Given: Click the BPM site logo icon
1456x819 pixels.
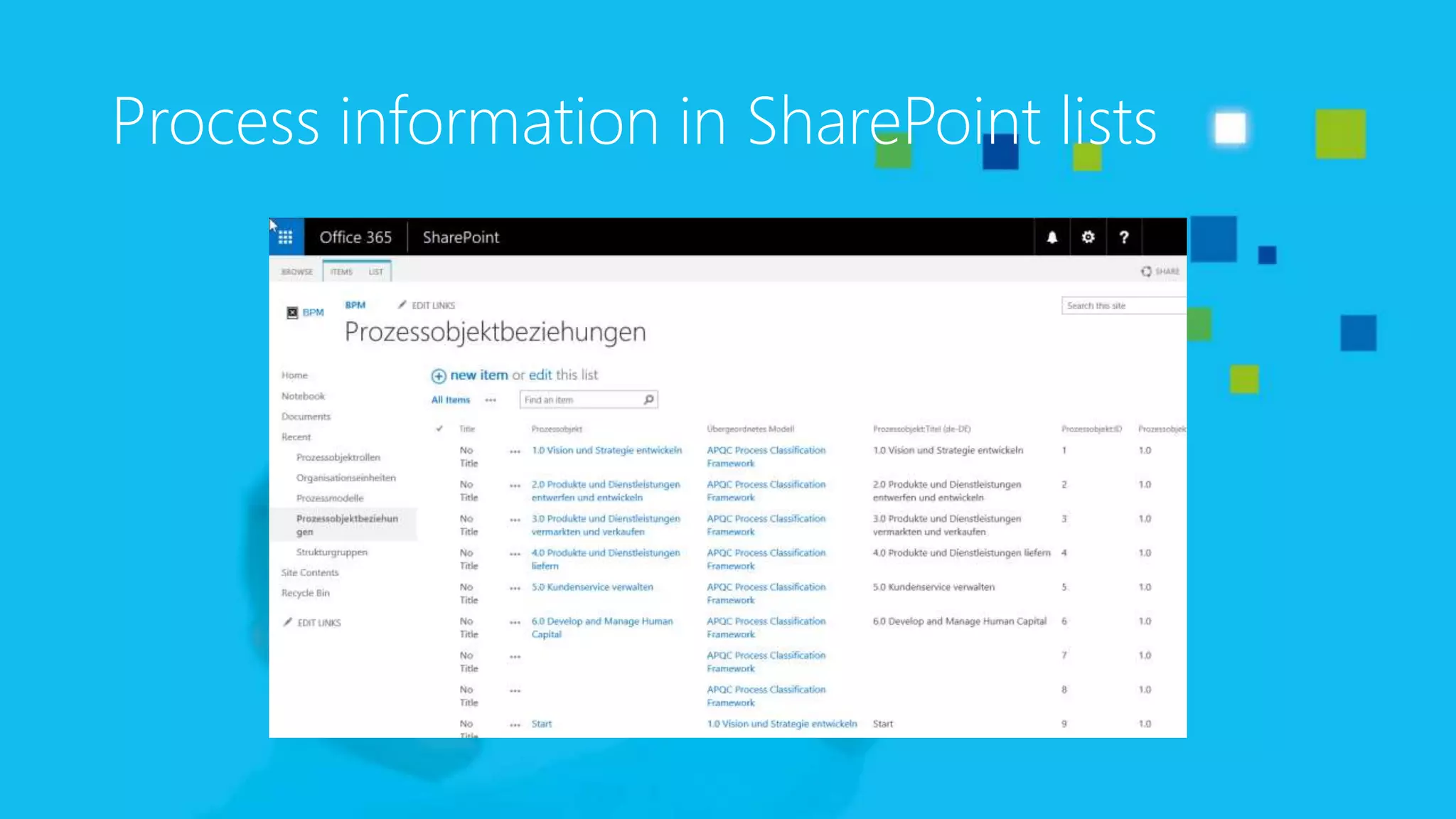Looking at the screenshot, I should [x=292, y=313].
